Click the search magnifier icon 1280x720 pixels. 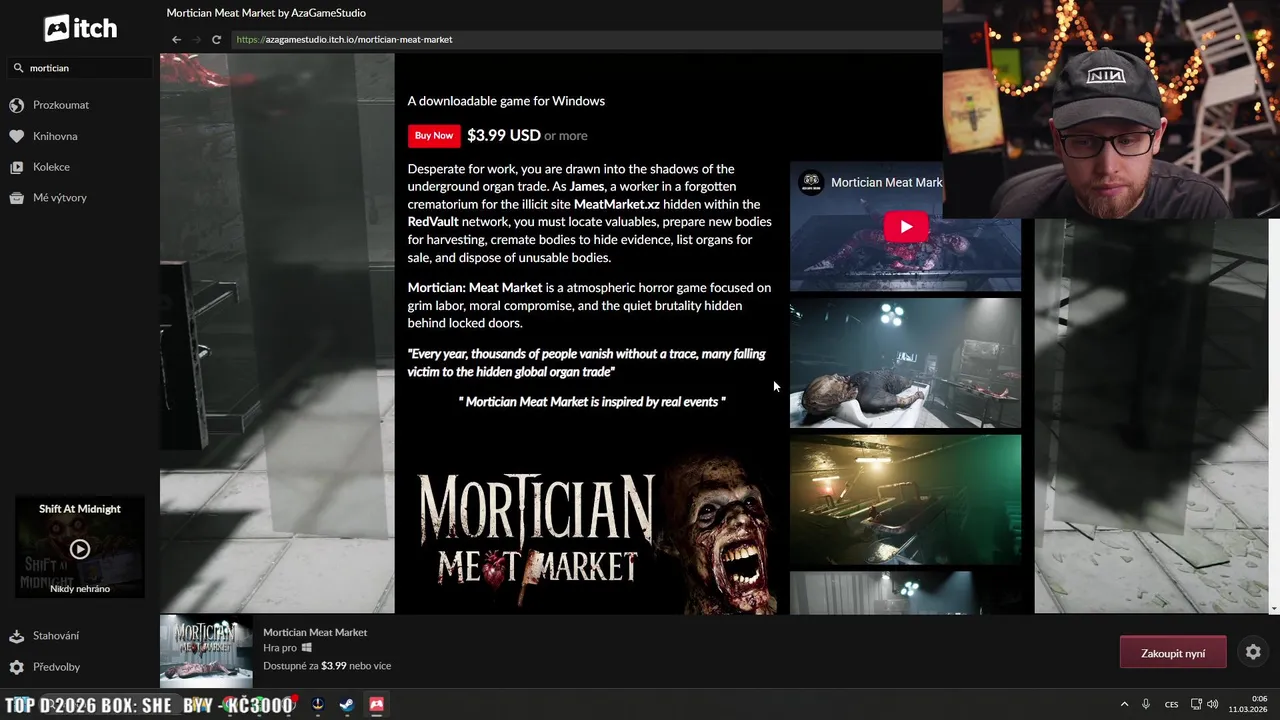(18, 68)
